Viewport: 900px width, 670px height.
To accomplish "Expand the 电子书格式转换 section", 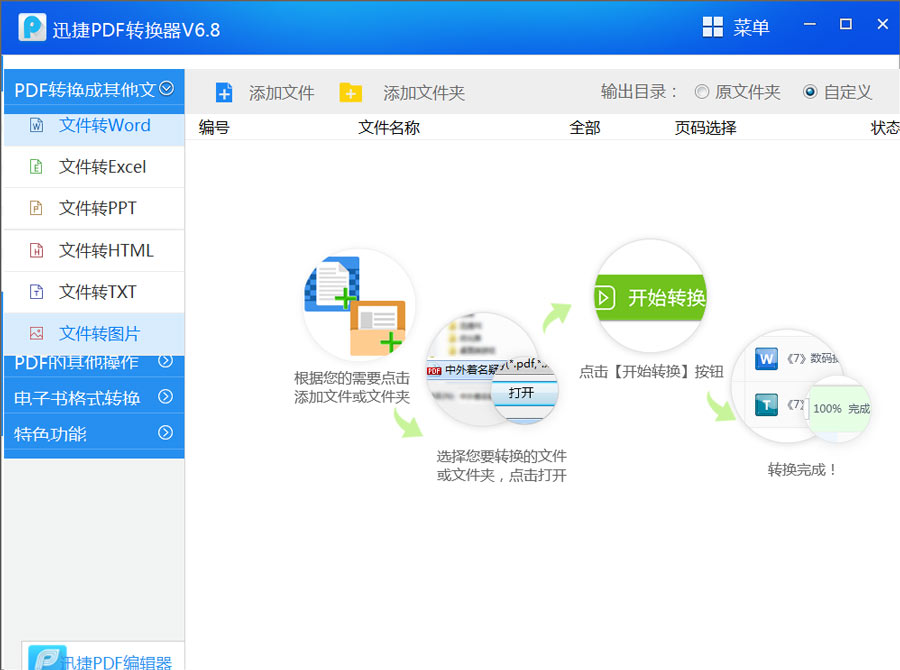I will point(166,397).
